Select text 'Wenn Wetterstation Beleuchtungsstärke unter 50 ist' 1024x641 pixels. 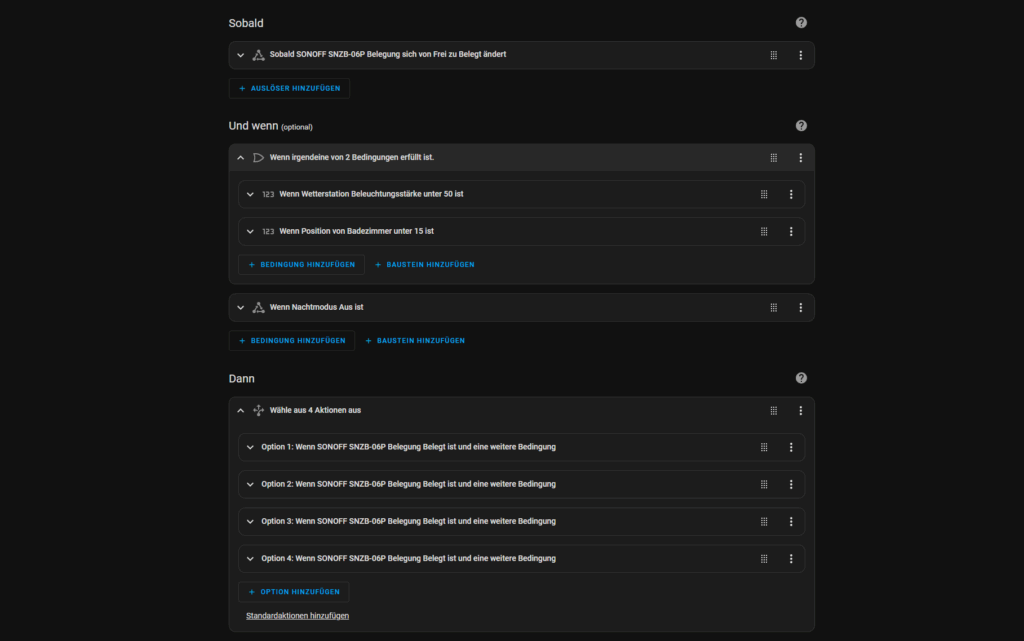[371, 194]
